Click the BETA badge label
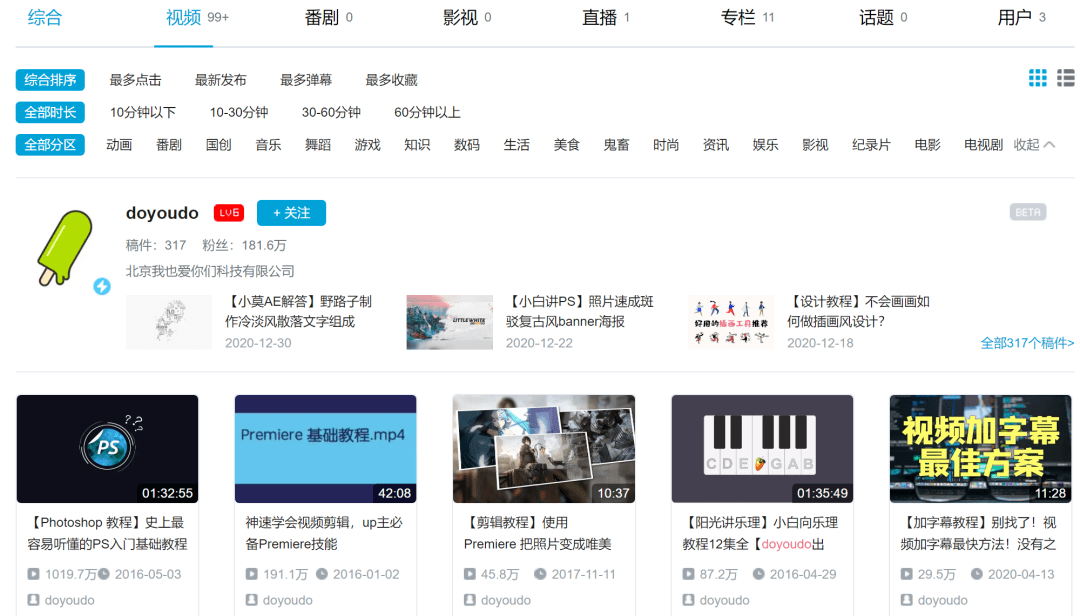This screenshot has height=616, width=1080. 1028,212
